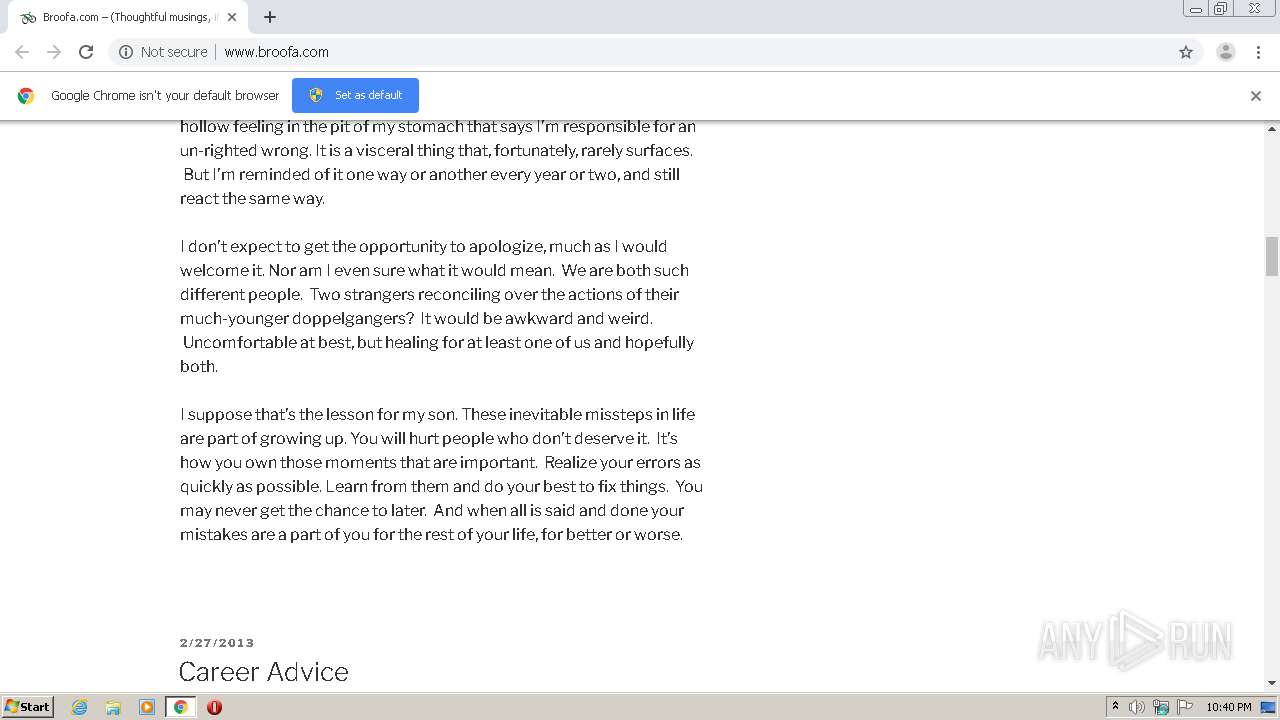Go back to the previous page

(x=22, y=52)
